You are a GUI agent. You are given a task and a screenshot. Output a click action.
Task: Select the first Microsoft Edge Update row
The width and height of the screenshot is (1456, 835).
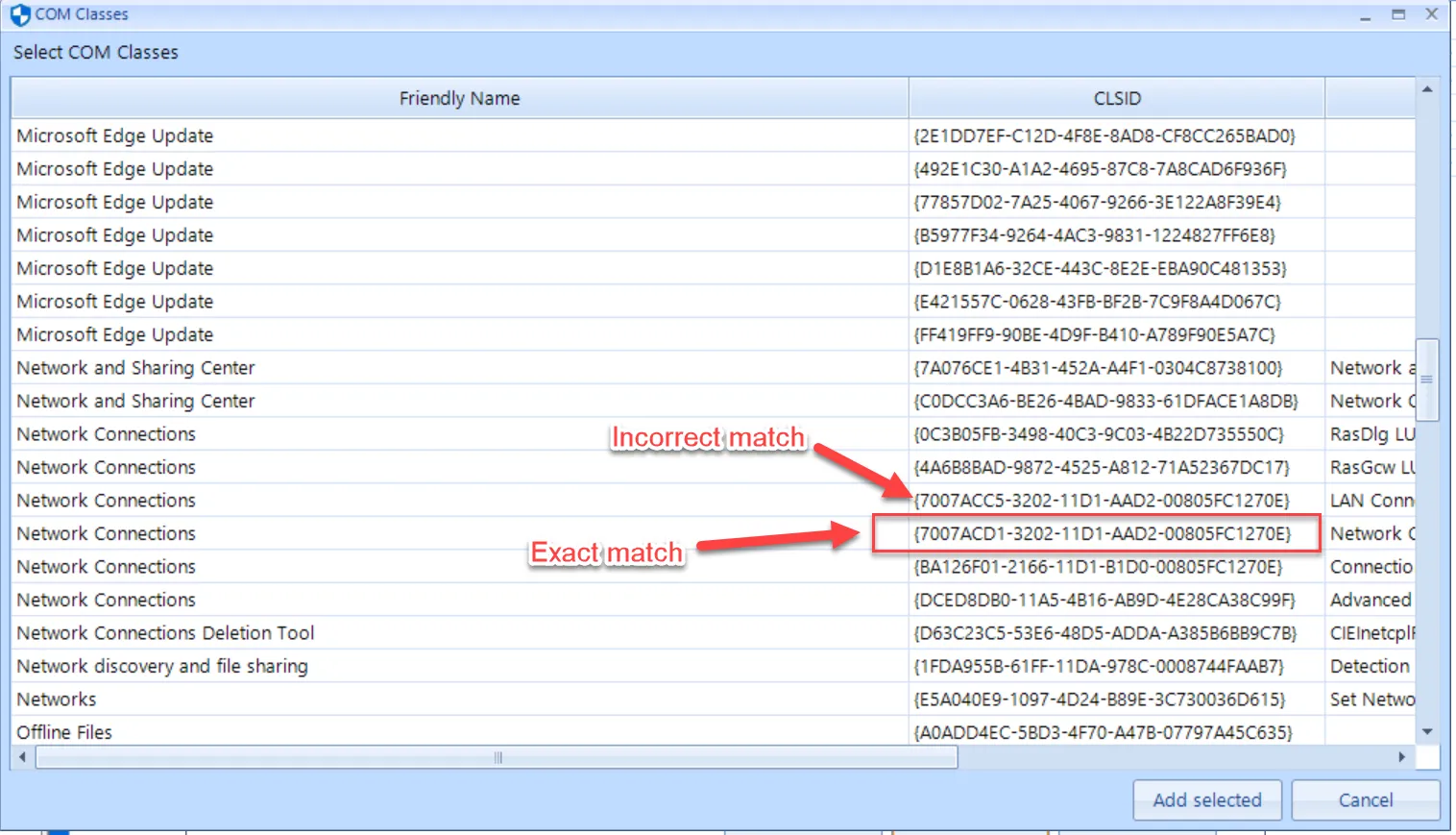(114, 135)
